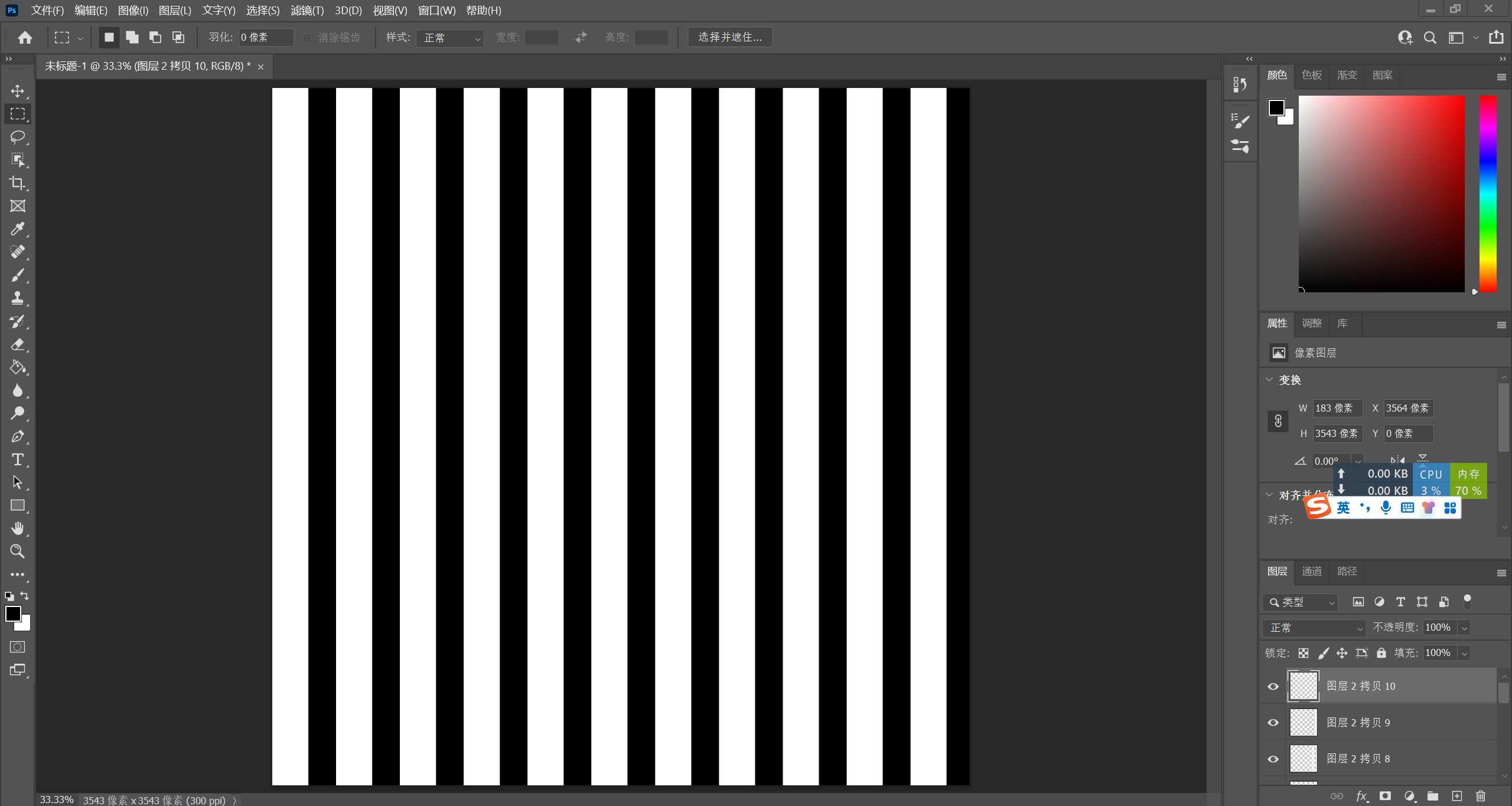Screen dimensions: 1512x806
Task: Select the Eyedropper tool
Action: pos(18,229)
